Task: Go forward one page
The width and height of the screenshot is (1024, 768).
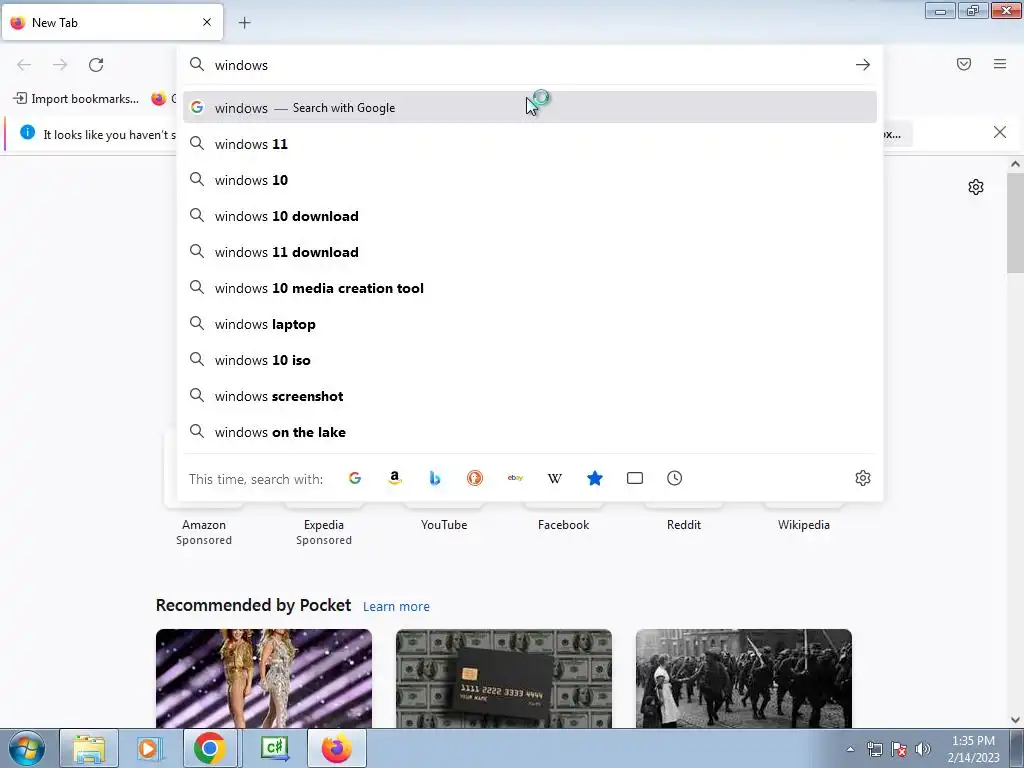Action: coord(60,65)
